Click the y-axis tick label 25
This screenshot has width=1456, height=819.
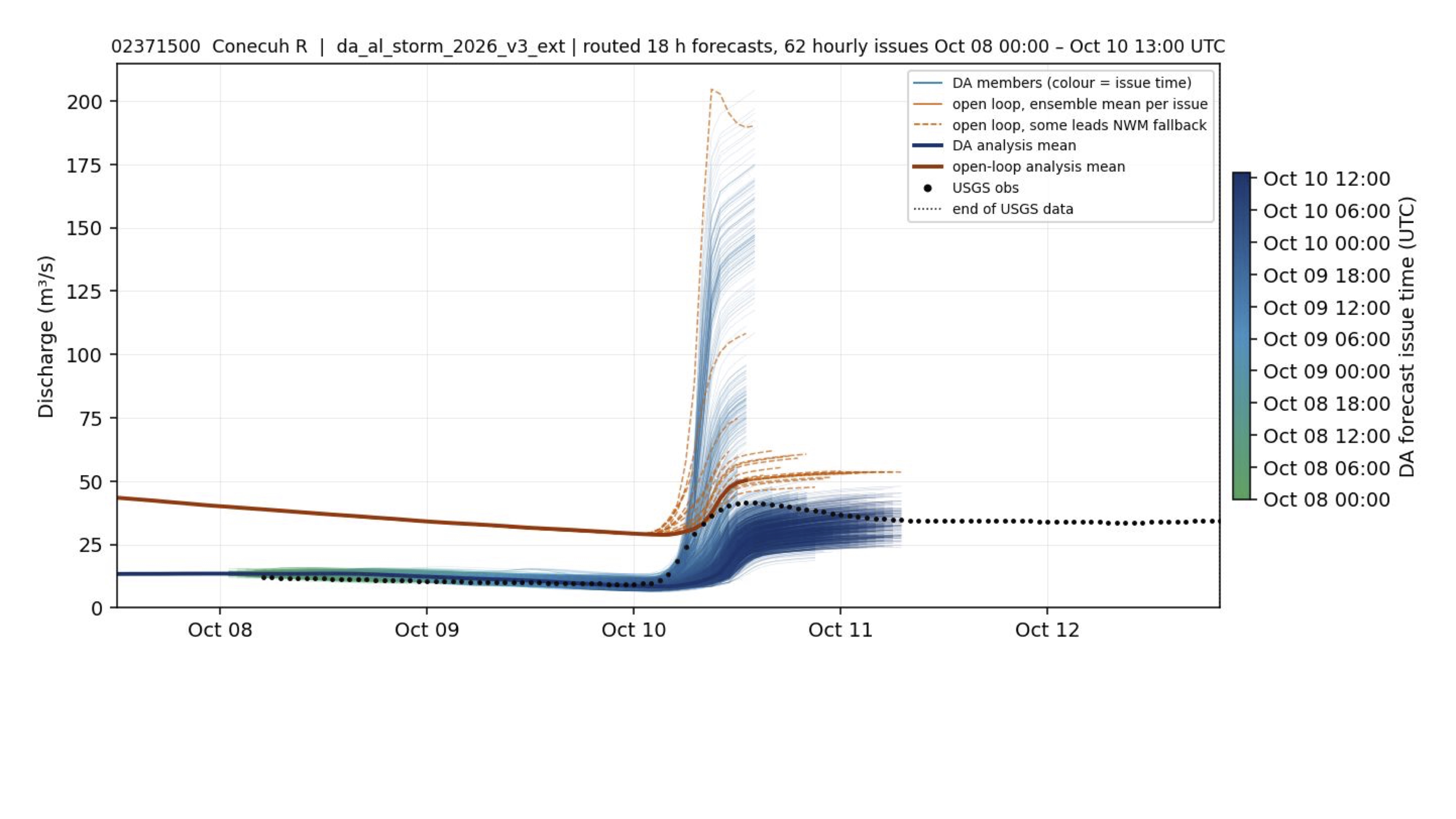(x=91, y=546)
